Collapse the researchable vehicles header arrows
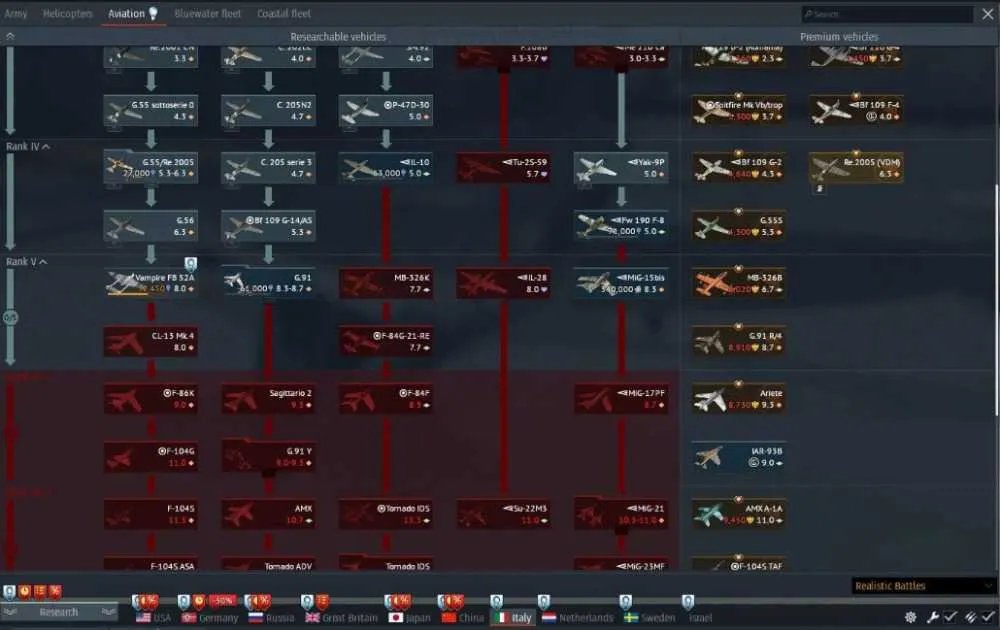 click(10, 36)
